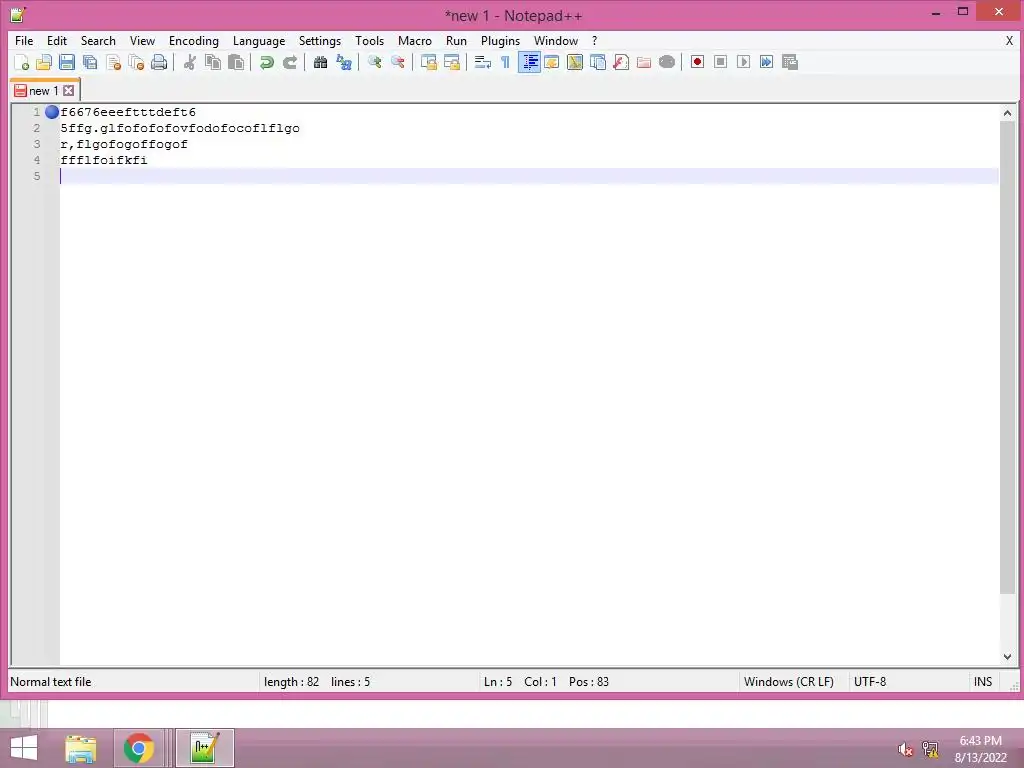Viewport: 1024px width, 768px height.
Task: Click the vertical scrollbar up arrow
Action: pos(1007,113)
